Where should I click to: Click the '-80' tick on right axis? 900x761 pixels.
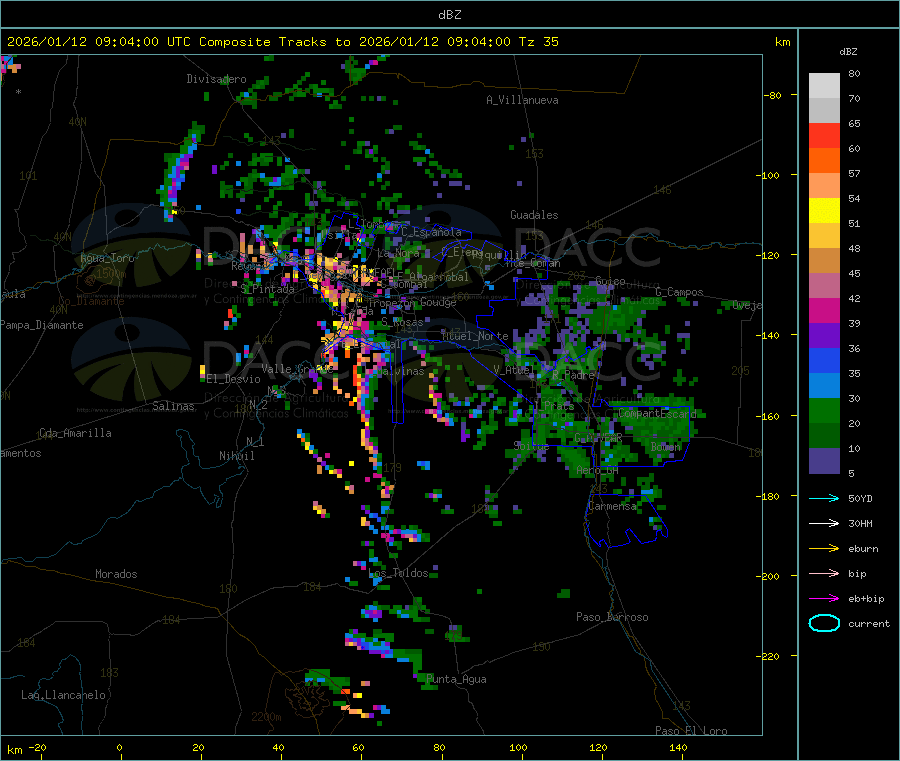(x=773, y=95)
